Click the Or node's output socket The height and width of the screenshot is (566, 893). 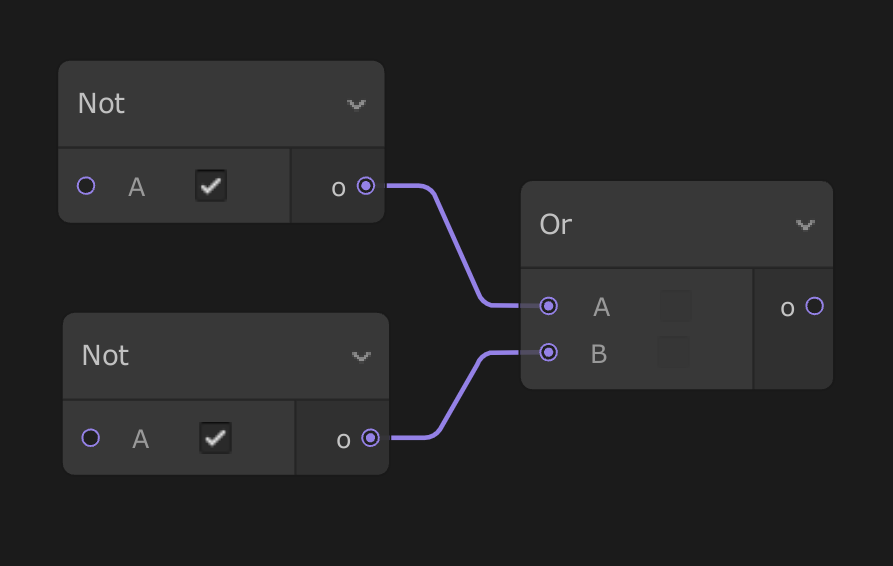814,306
